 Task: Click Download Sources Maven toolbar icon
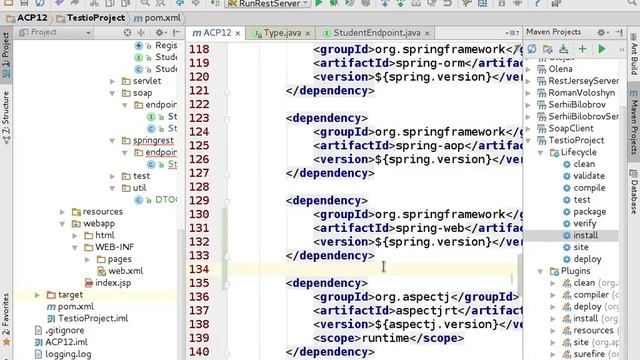pyautogui.click(x=564, y=49)
